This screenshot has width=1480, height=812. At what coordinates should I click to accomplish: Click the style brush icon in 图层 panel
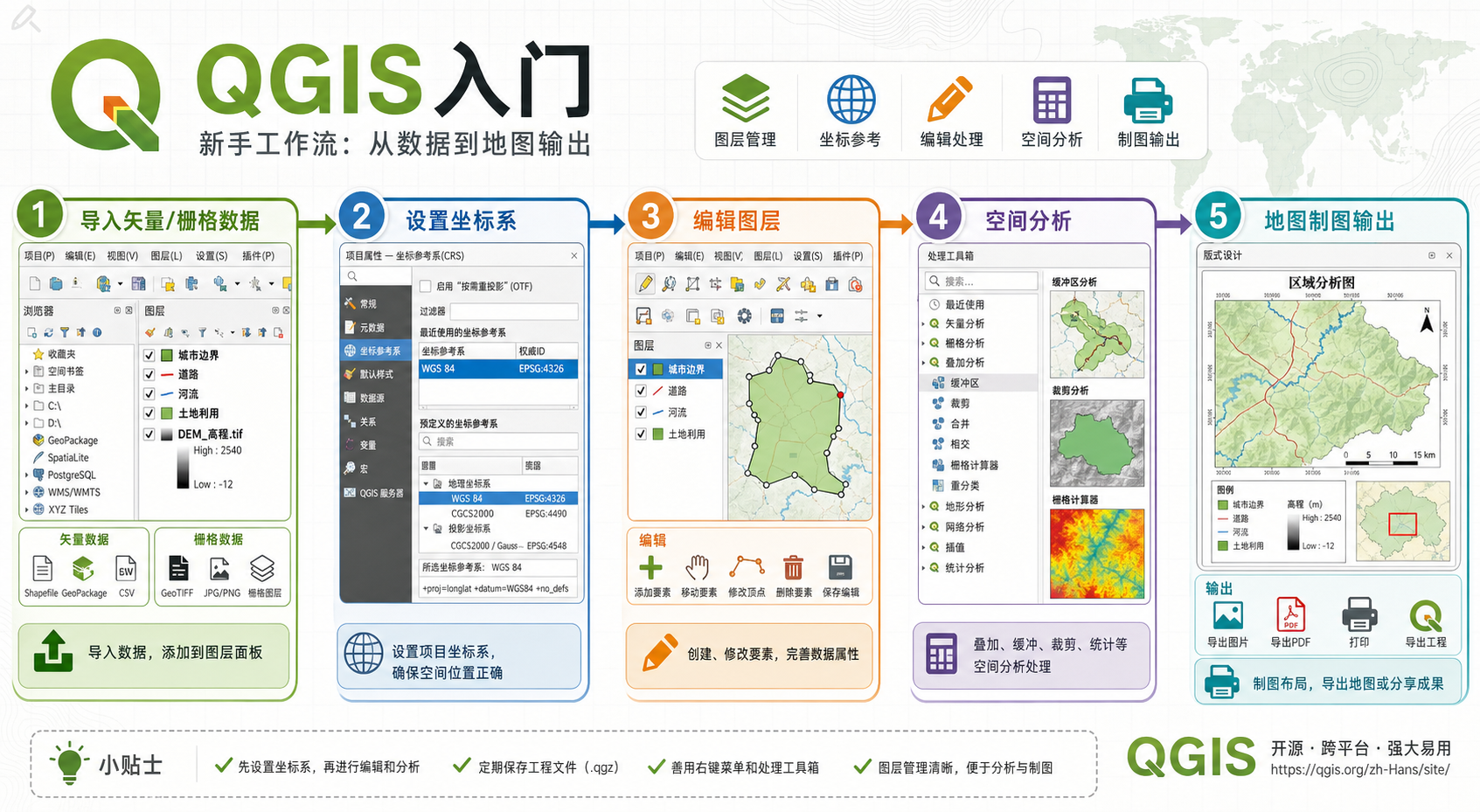pos(150,332)
